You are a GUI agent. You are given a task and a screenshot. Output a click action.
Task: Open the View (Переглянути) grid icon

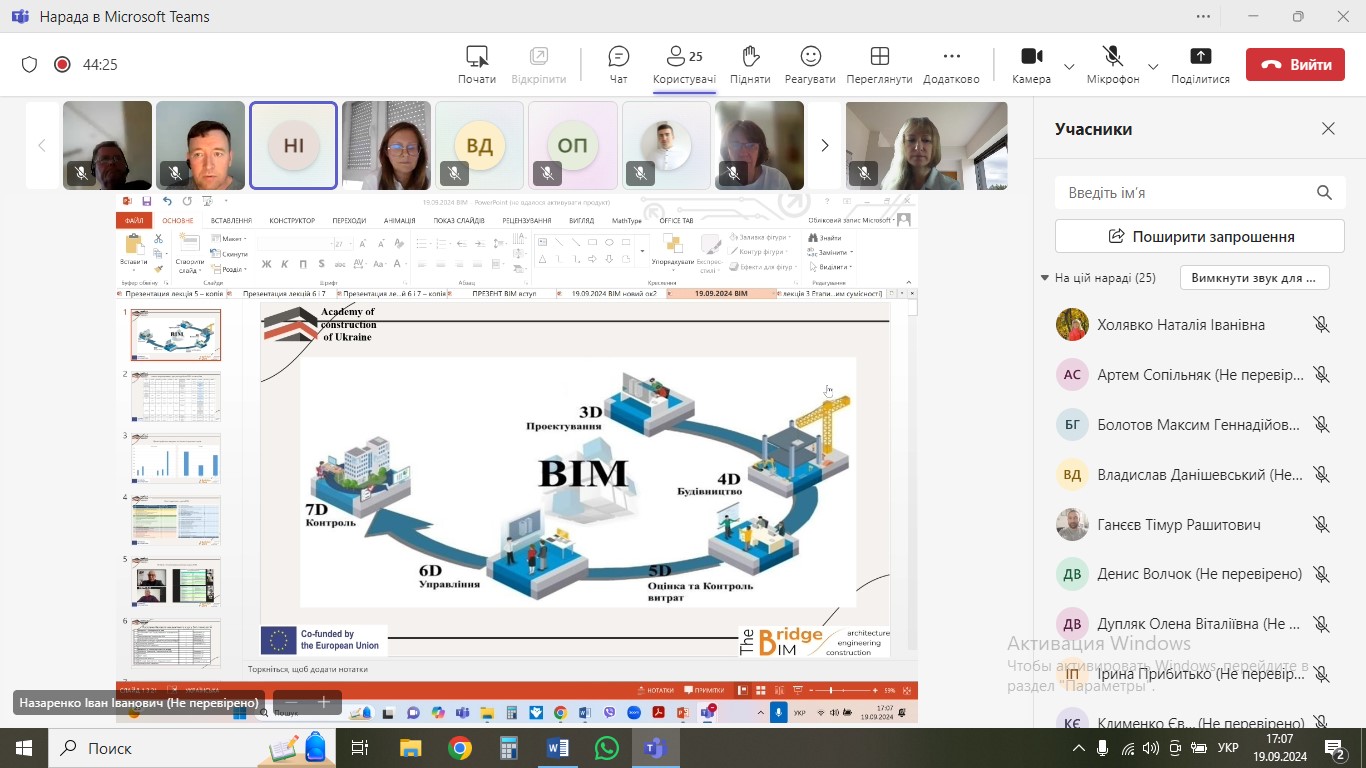click(879, 57)
